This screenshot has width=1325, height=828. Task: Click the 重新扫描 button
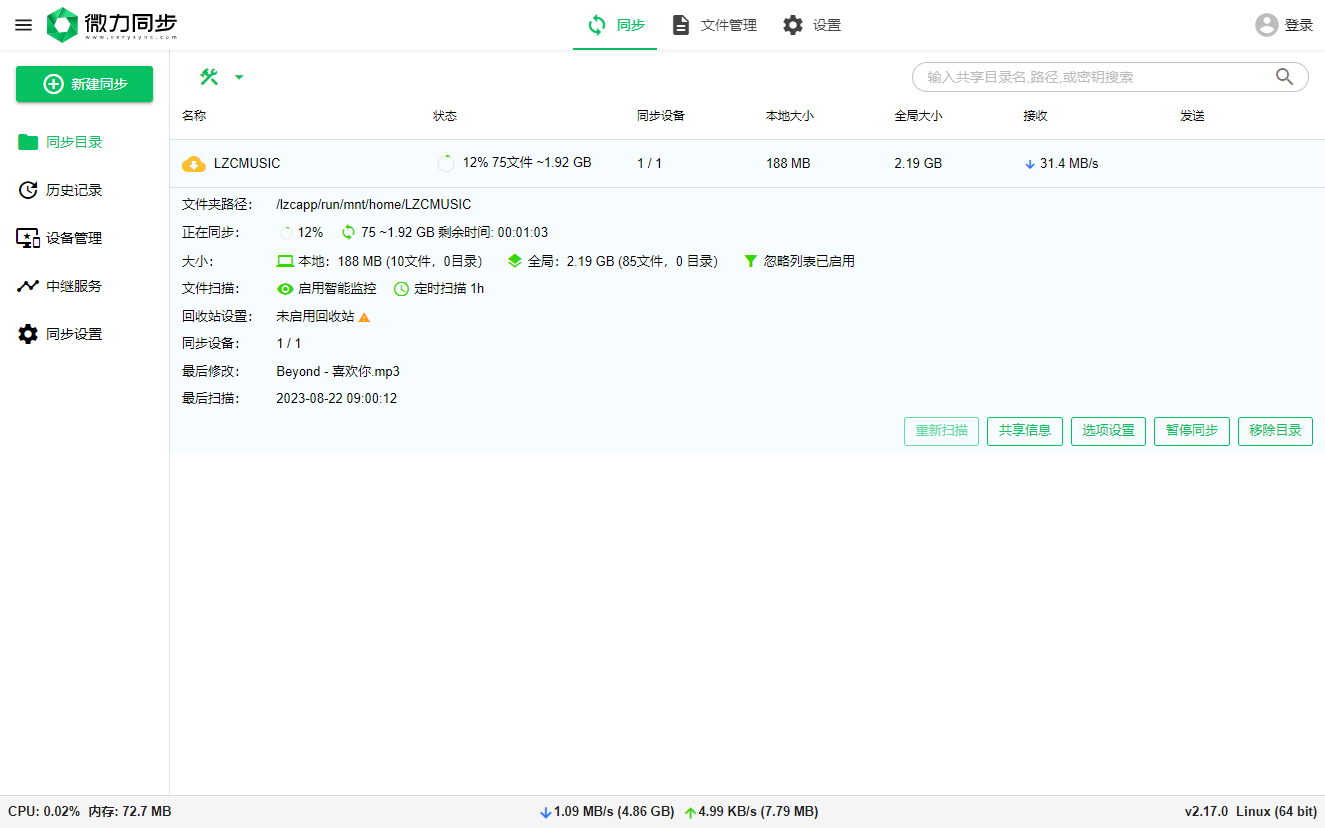(942, 431)
